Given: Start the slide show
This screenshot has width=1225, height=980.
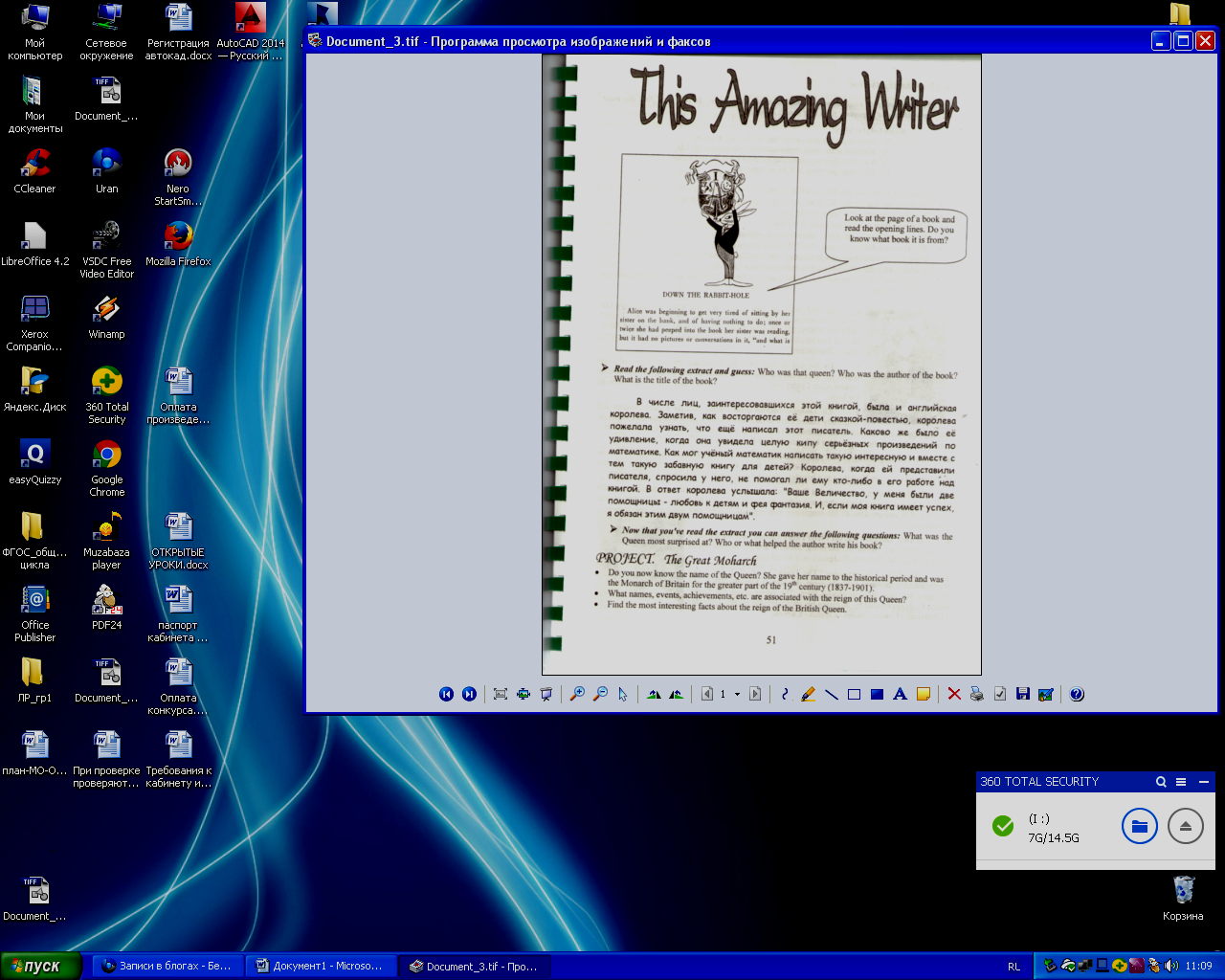Looking at the screenshot, I should point(546,694).
